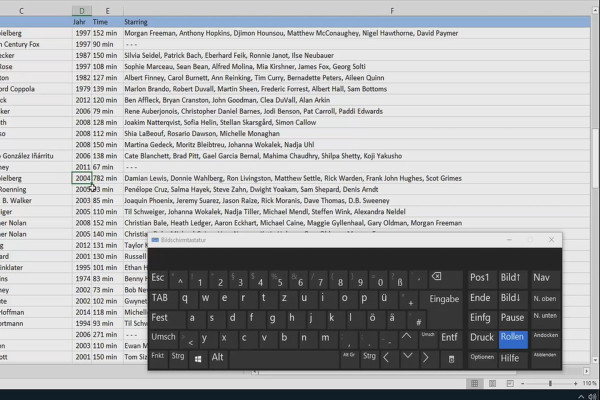
Task: Tap the ß key on the number row
Action: tap(398, 280)
